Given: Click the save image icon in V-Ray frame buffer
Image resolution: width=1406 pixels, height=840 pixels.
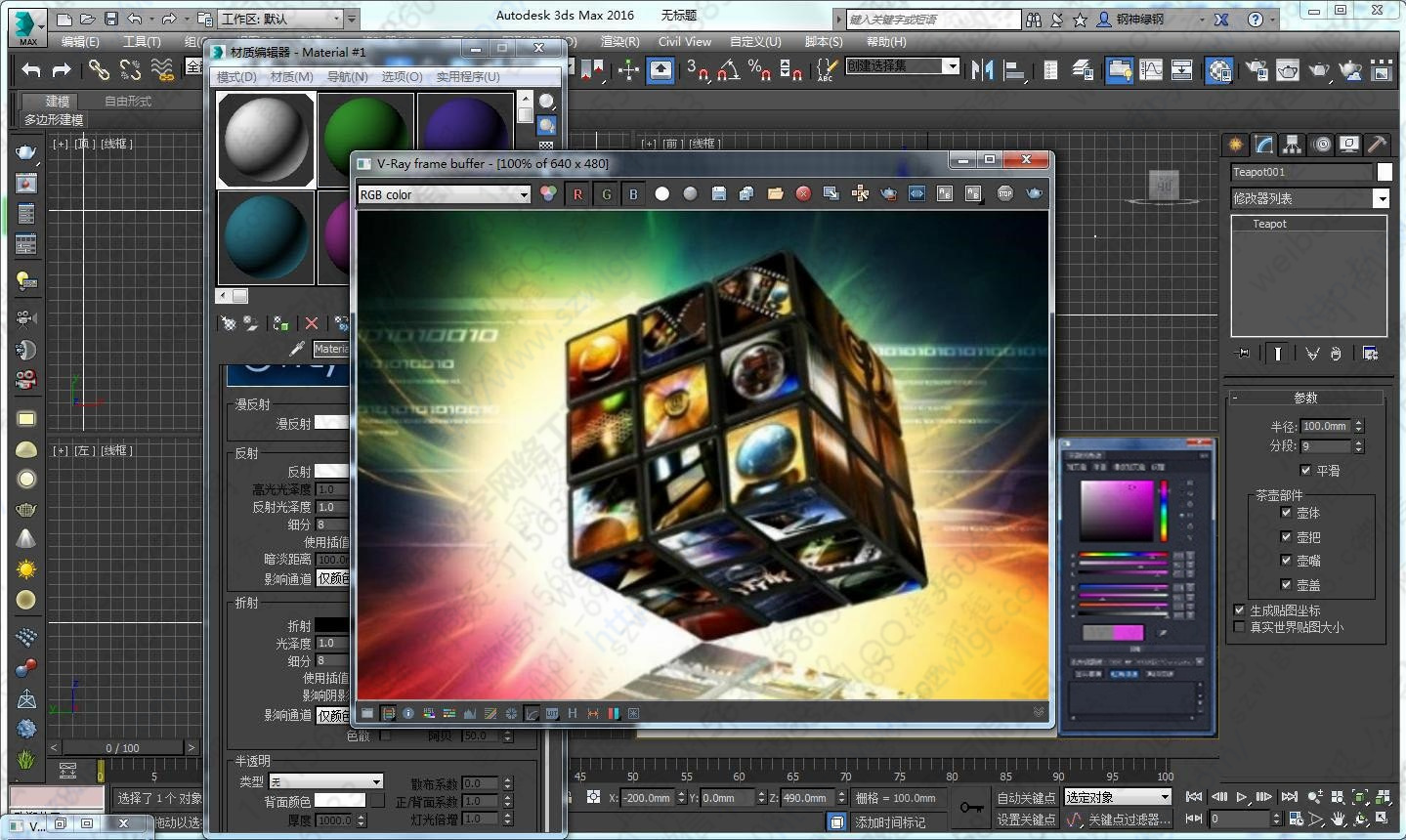Looking at the screenshot, I should (x=718, y=194).
